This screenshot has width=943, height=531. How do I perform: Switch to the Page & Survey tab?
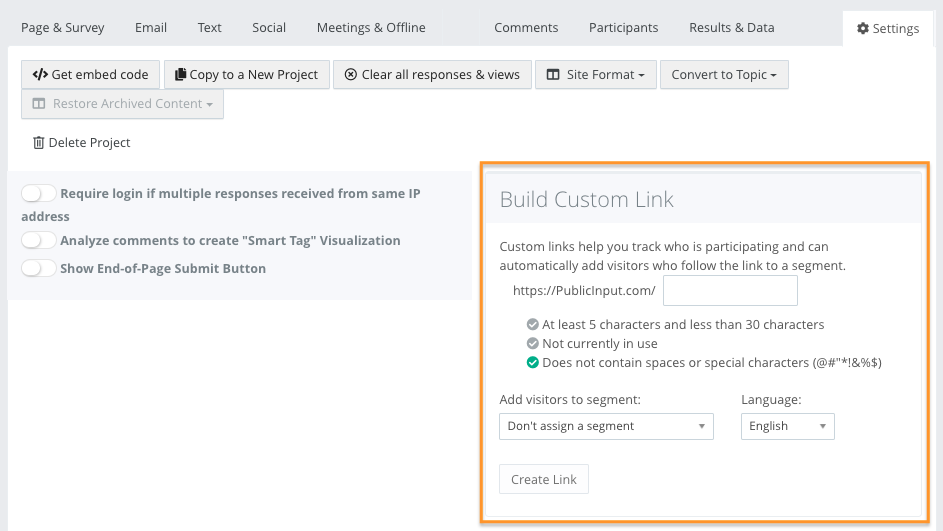[63, 28]
